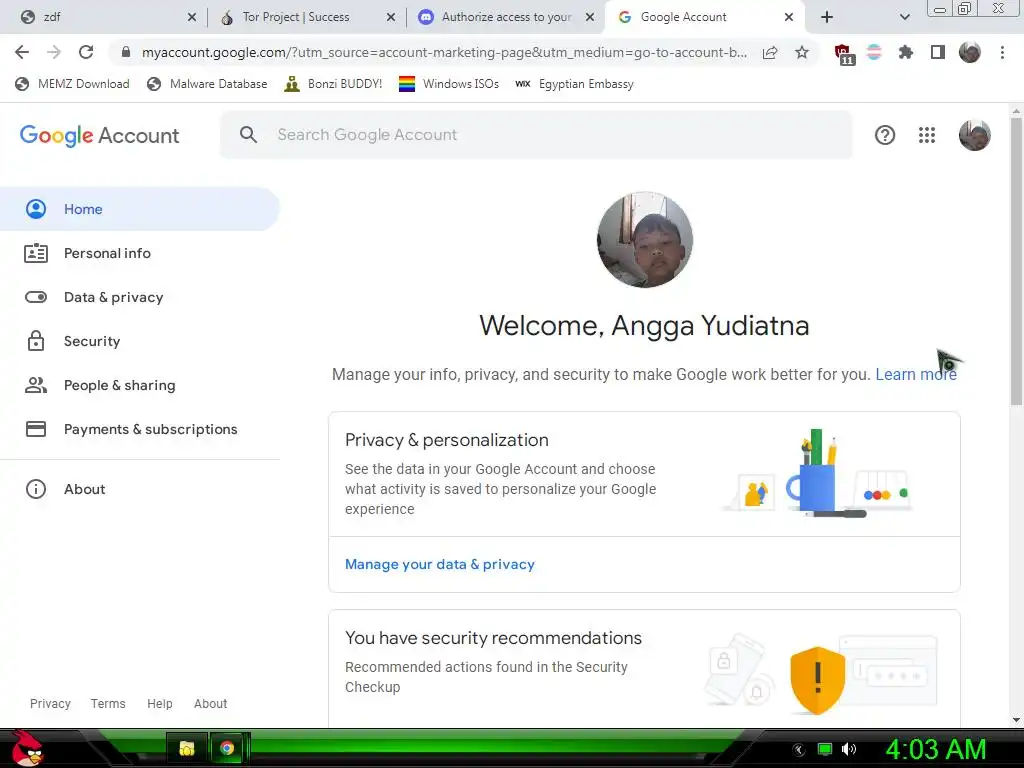Open Chrome profile avatar in toolbar

[970, 52]
